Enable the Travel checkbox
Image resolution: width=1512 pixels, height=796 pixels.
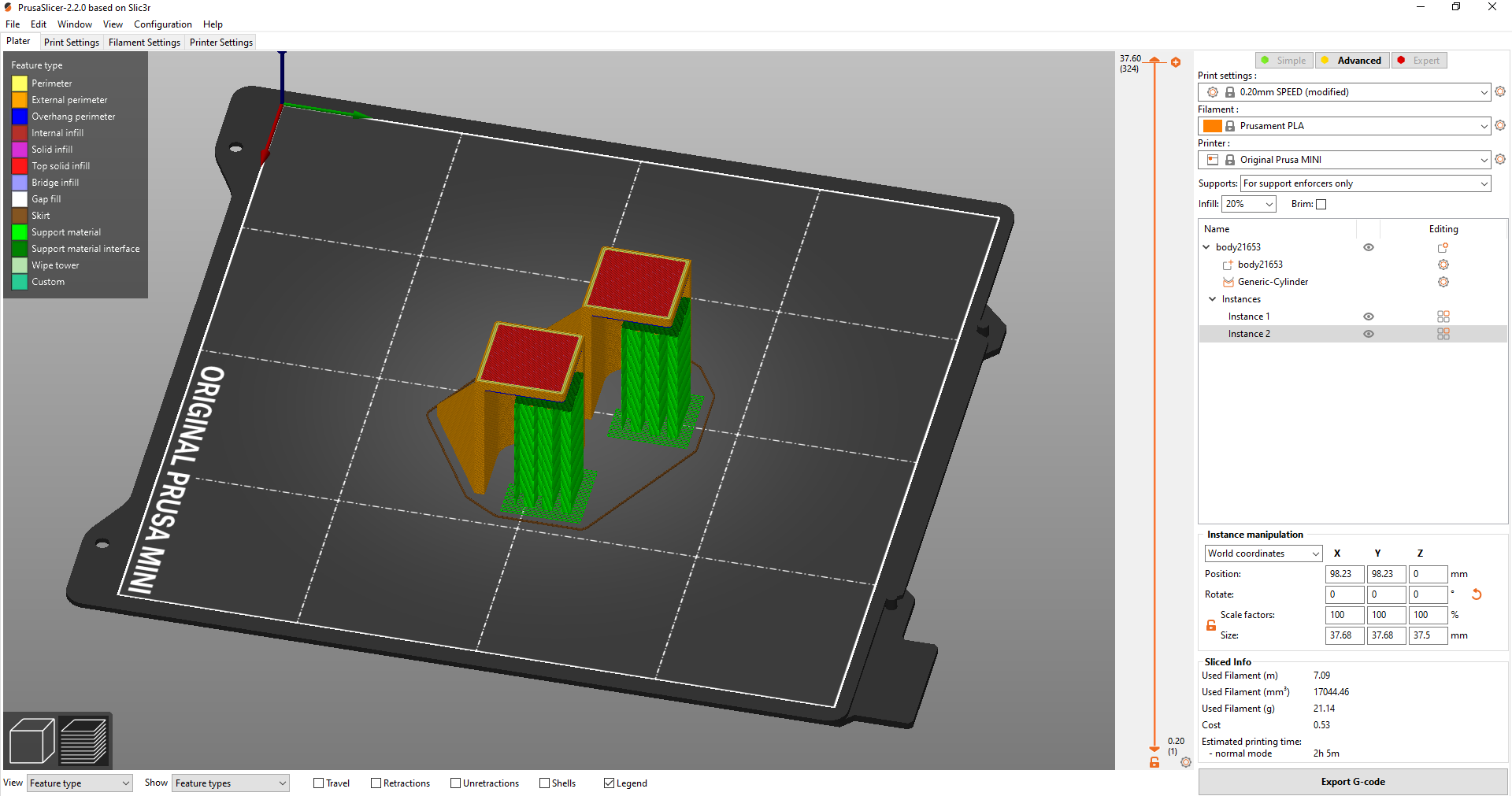click(319, 783)
